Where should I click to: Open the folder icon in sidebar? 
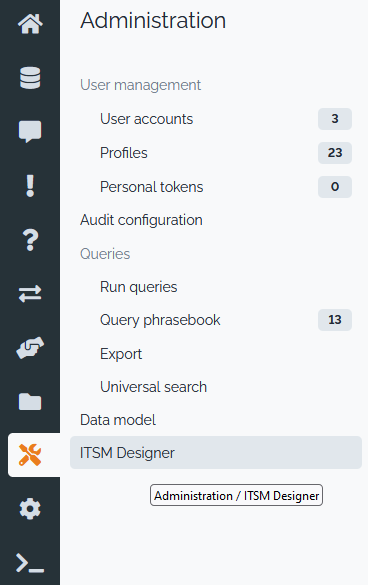click(30, 401)
